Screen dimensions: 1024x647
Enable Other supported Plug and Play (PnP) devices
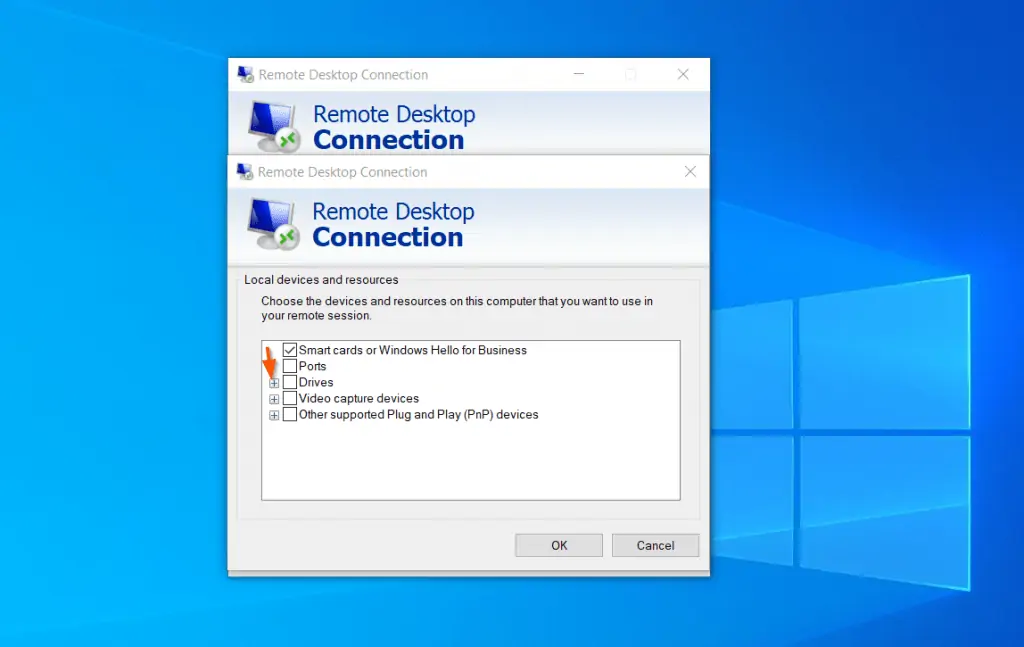tap(290, 414)
